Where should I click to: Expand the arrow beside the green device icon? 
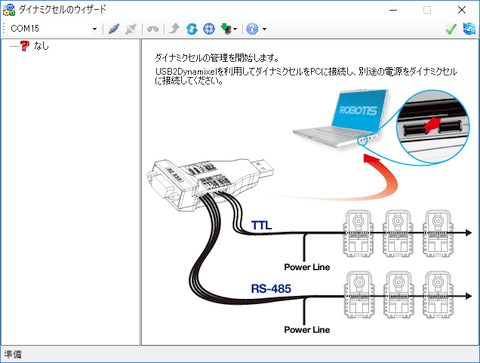coord(235,29)
